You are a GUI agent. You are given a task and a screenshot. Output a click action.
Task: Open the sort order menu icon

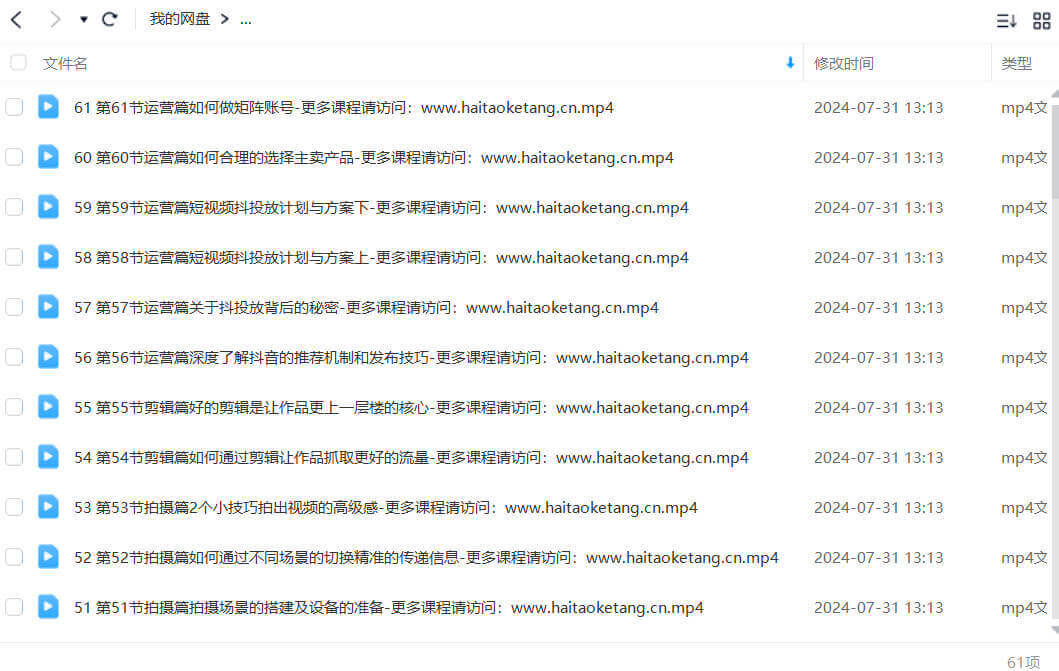[1006, 21]
